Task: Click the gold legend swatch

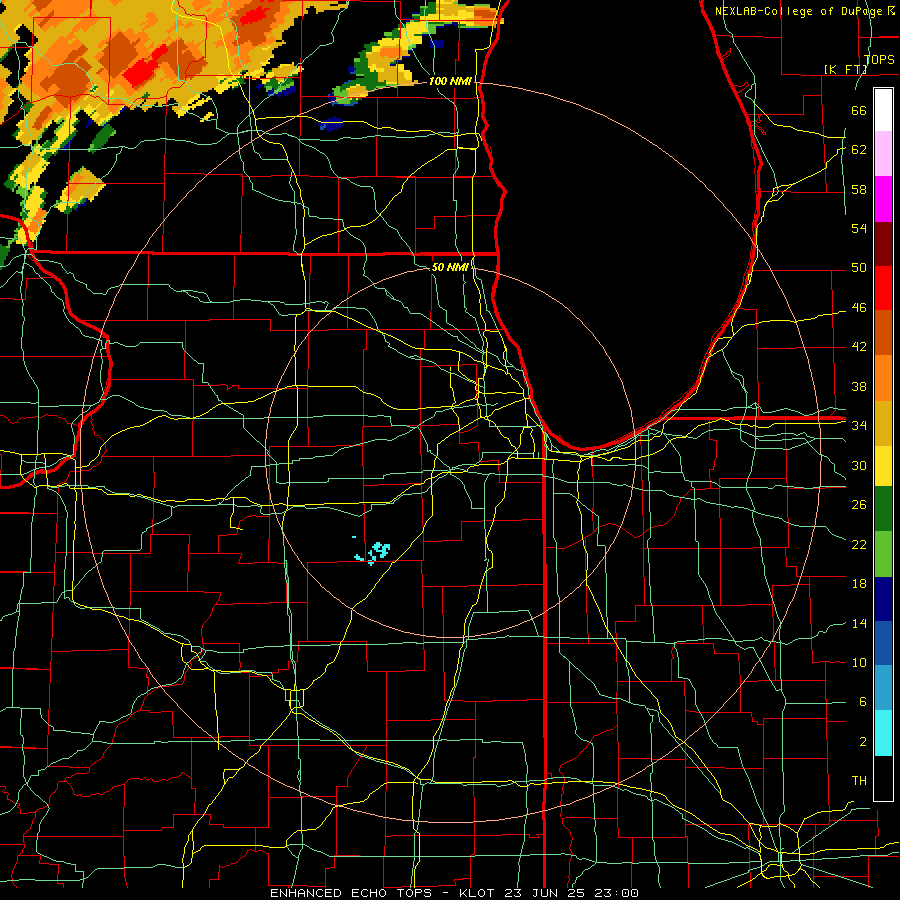Action: point(883,423)
